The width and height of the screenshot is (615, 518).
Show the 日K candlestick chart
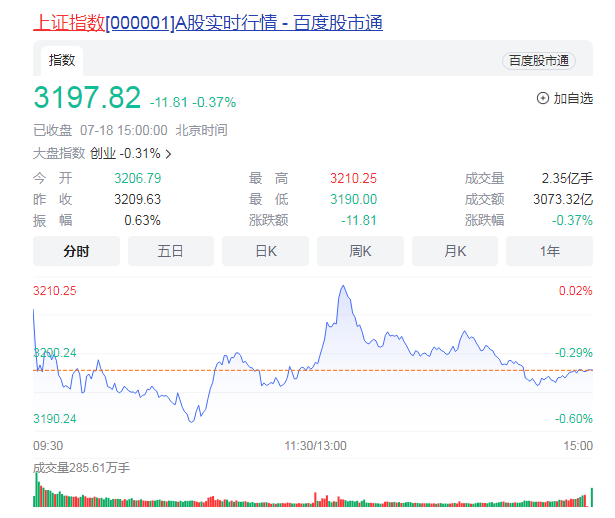(265, 251)
